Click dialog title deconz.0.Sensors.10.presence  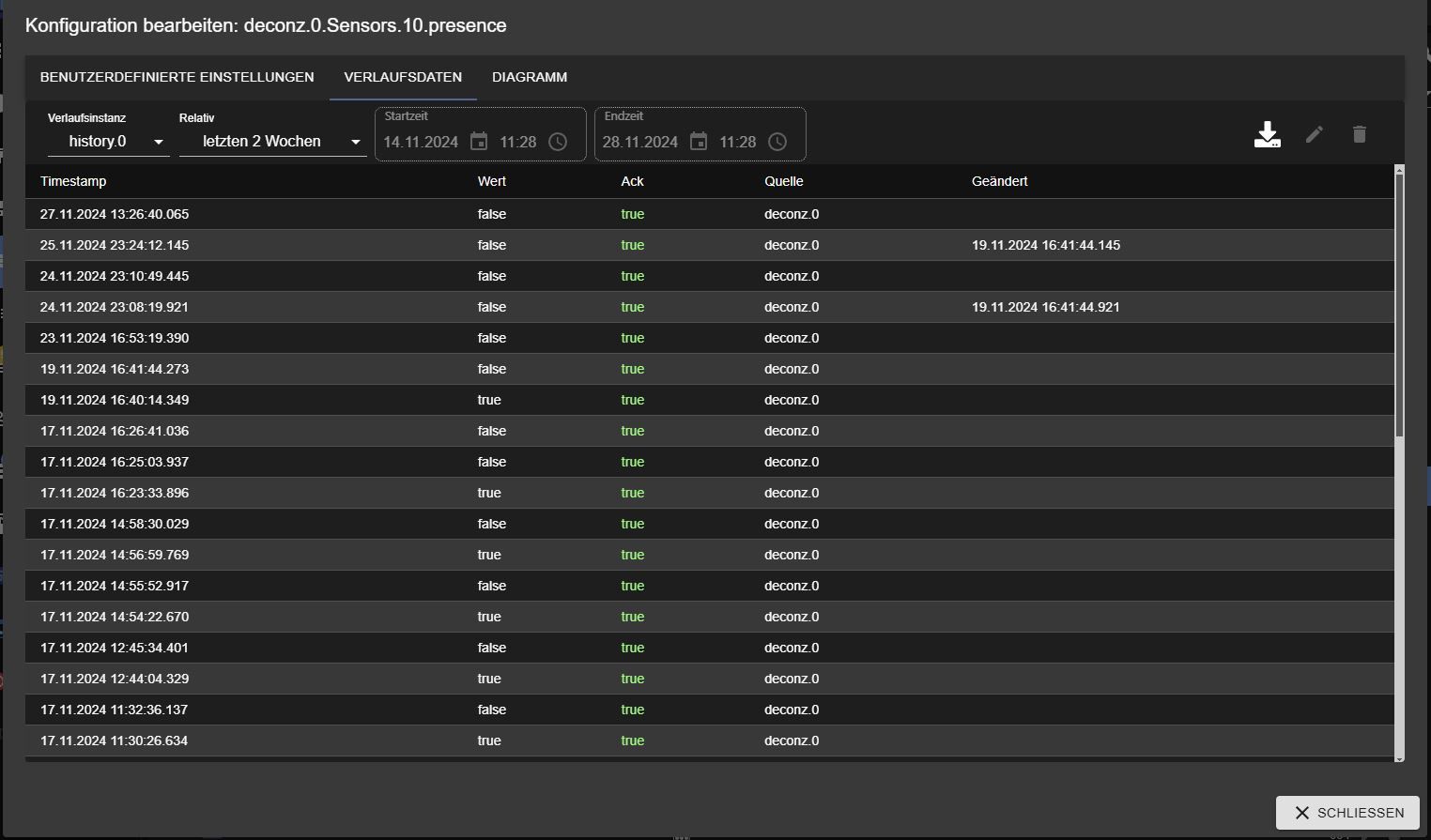click(375, 25)
